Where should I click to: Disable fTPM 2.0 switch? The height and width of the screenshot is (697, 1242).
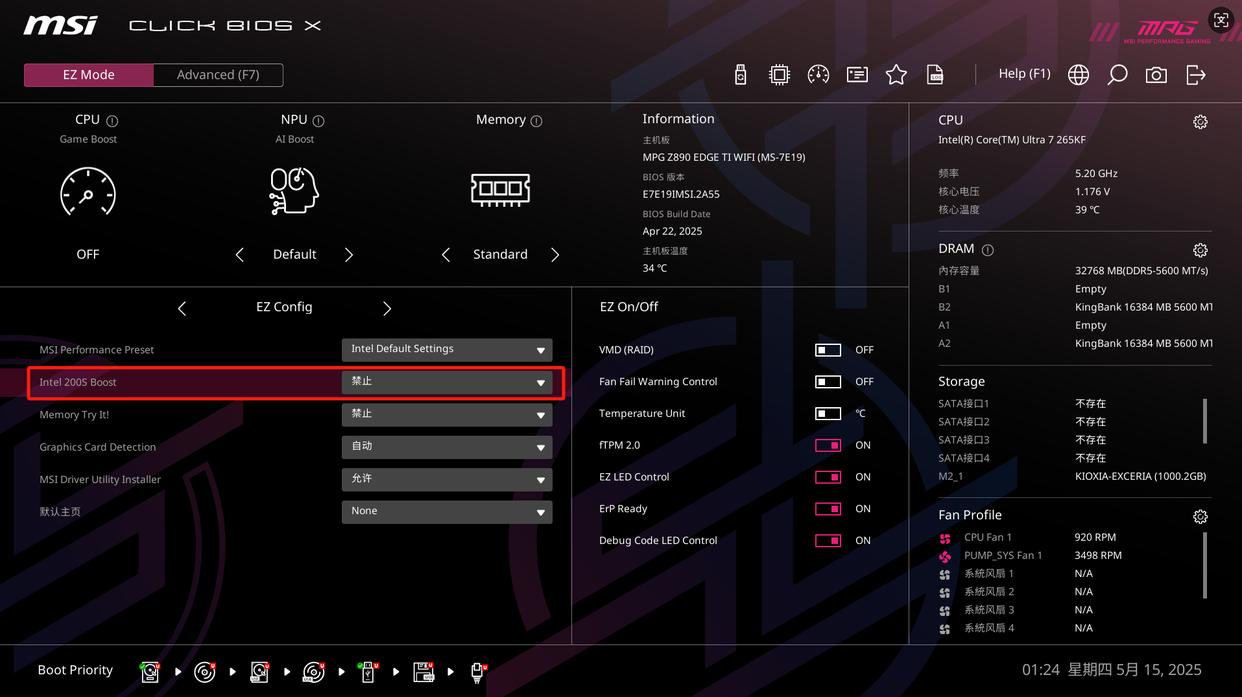(828, 446)
